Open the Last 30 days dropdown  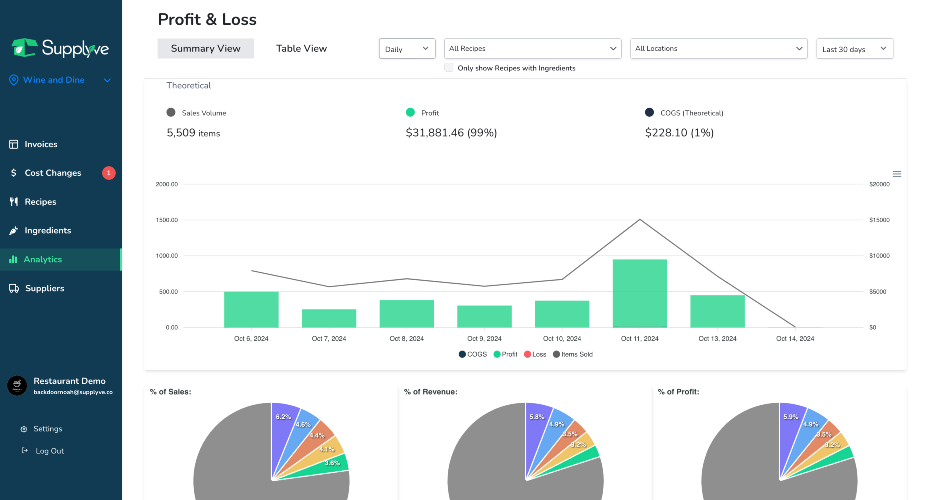[x=854, y=49]
